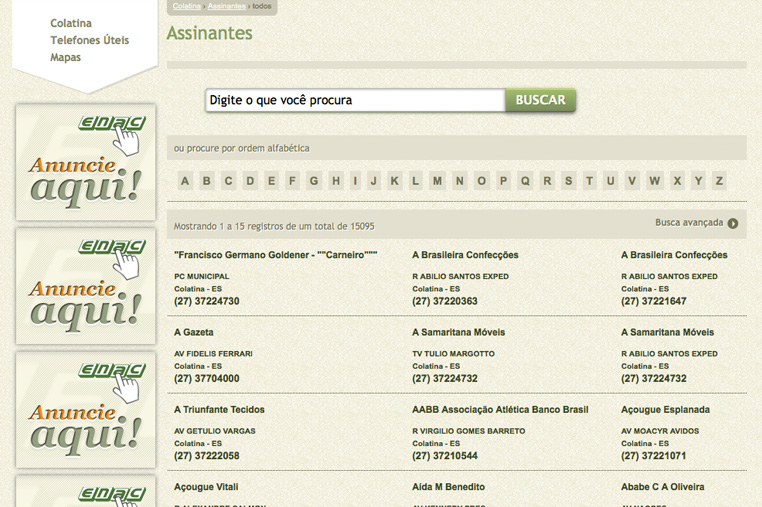Screen dimensions: 762x507
Task: Select the third Anuncie aqui banner
Action: [x=86, y=410]
